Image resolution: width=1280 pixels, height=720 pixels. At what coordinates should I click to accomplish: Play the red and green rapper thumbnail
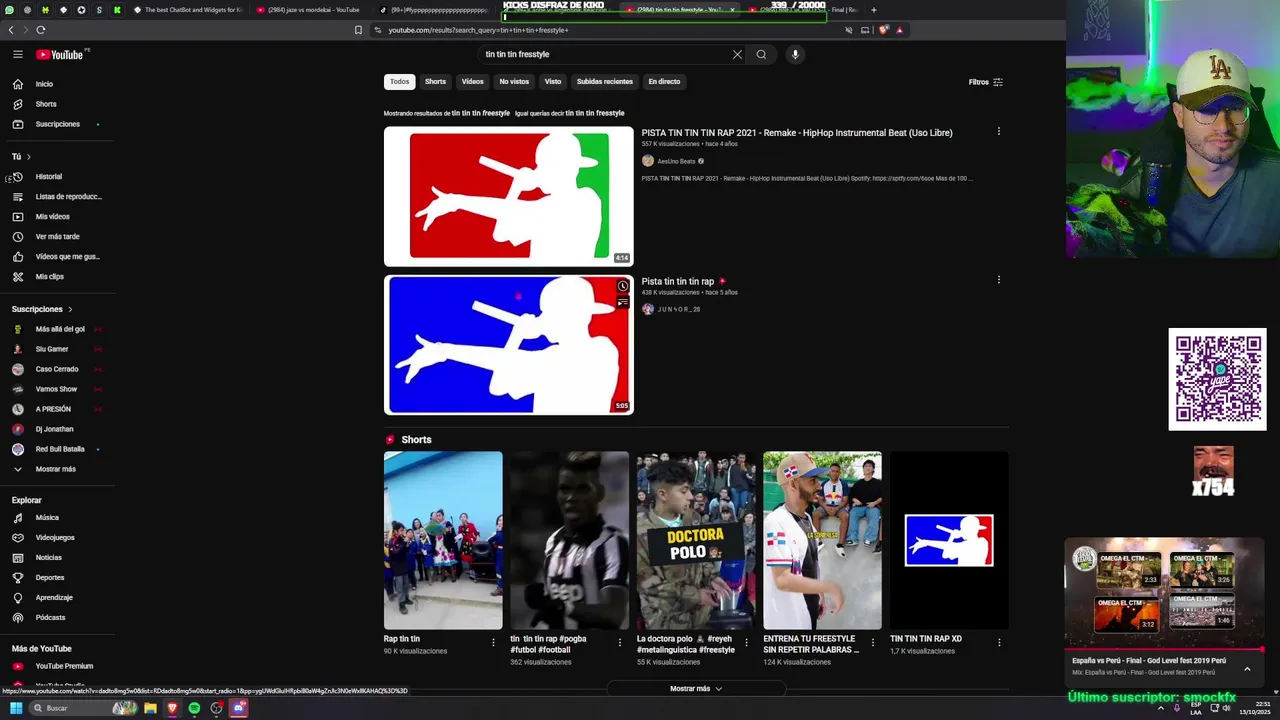click(508, 196)
